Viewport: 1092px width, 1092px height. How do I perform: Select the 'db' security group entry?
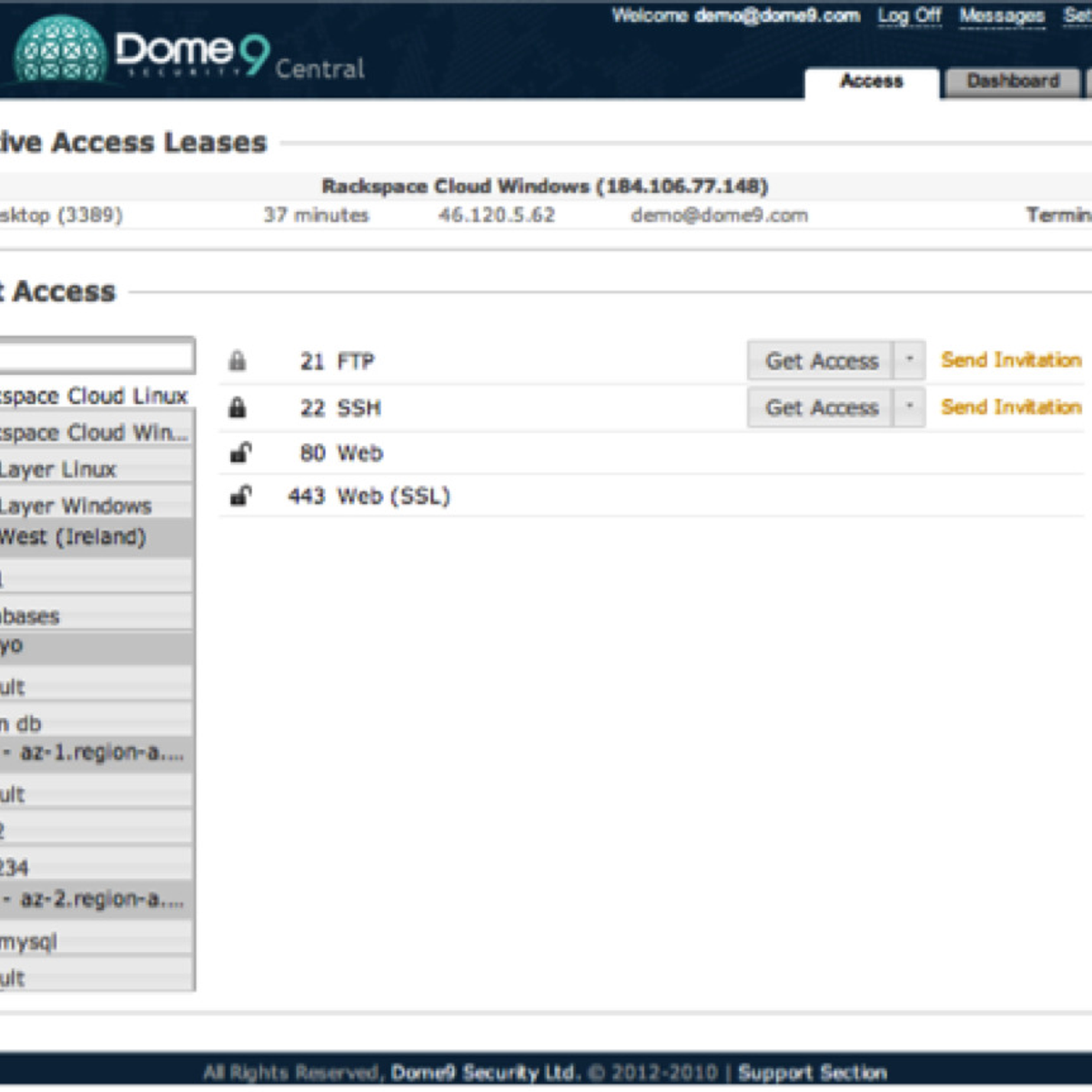96,723
